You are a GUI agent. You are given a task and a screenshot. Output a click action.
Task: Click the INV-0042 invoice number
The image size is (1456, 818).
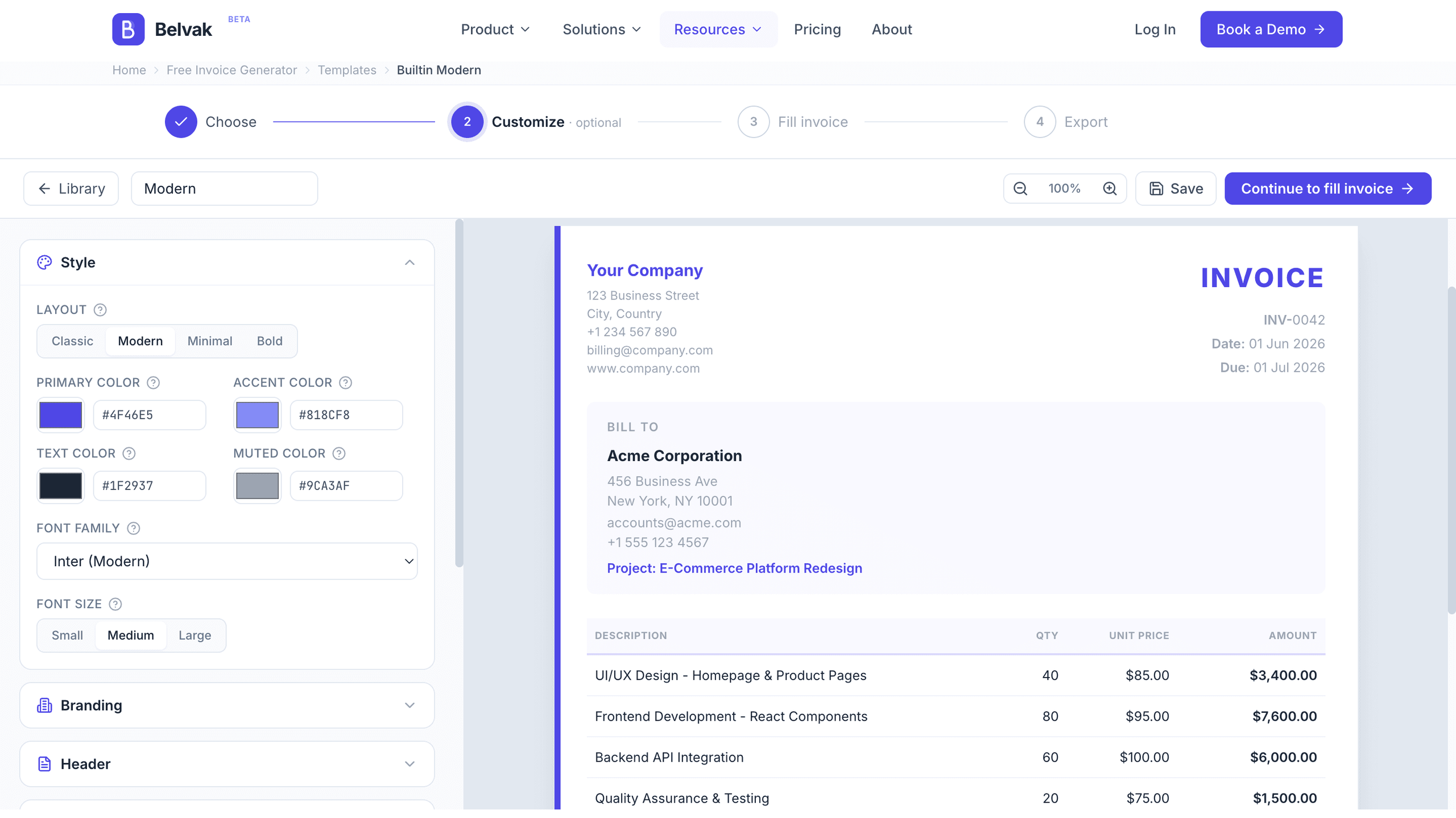1294,320
